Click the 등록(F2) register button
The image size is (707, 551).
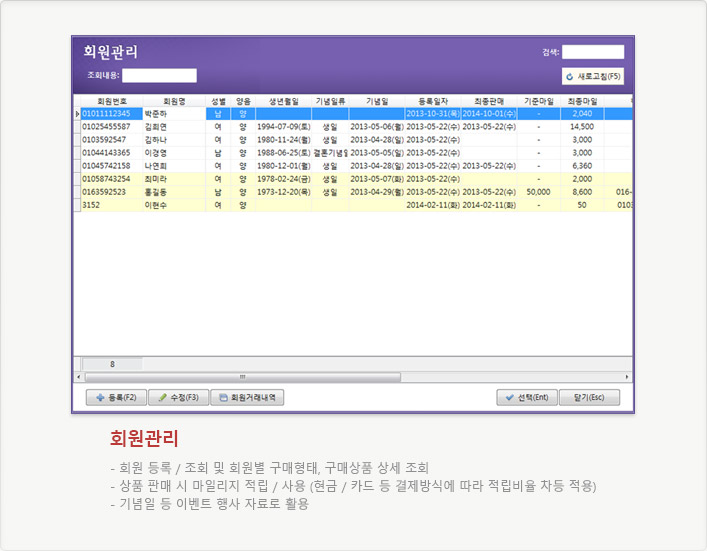point(116,397)
